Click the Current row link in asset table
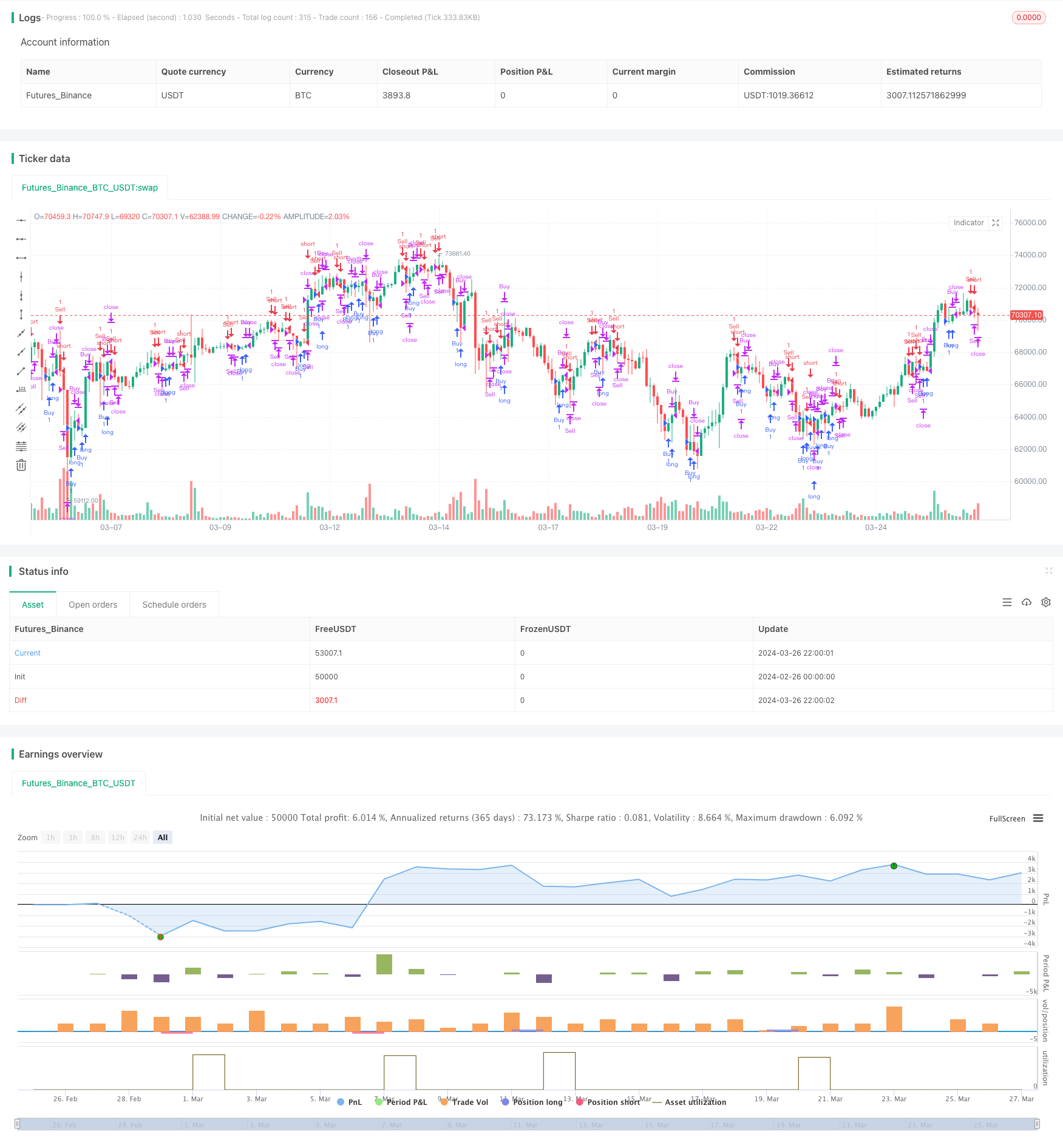 tap(27, 653)
